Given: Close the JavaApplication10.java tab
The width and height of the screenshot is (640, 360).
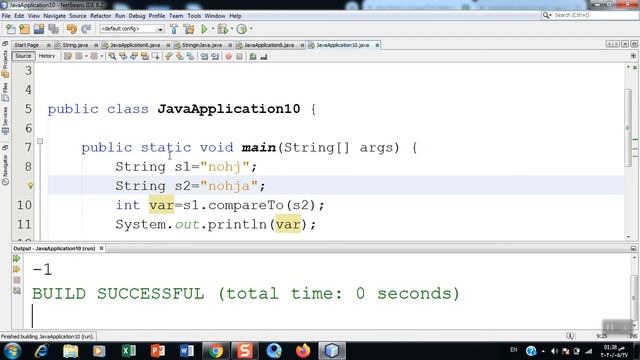Looking at the screenshot, I should pyautogui.click(x=377, y=45).
